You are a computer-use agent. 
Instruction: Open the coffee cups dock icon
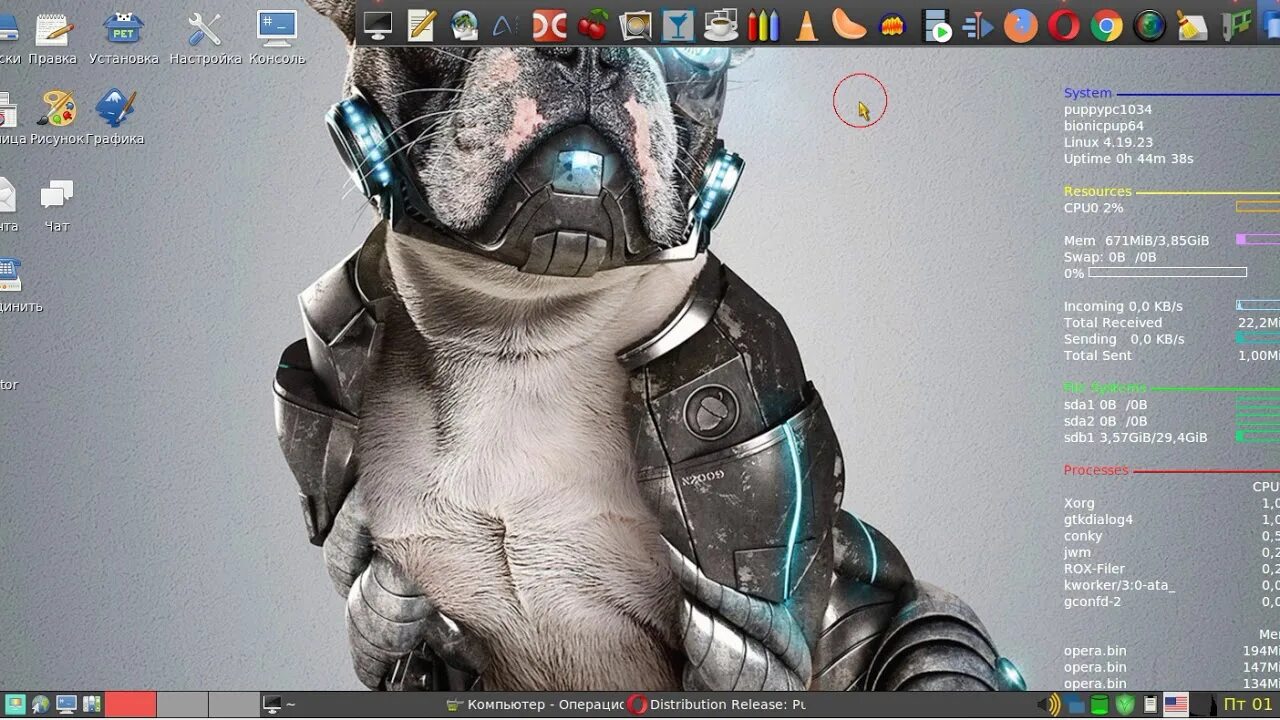[721, 25]
